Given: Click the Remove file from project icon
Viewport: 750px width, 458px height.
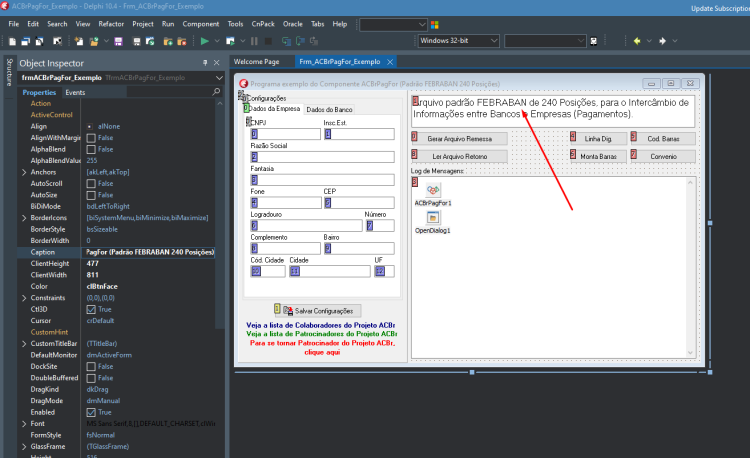Looking at the screenshot, I should click(x=182, y=42).
